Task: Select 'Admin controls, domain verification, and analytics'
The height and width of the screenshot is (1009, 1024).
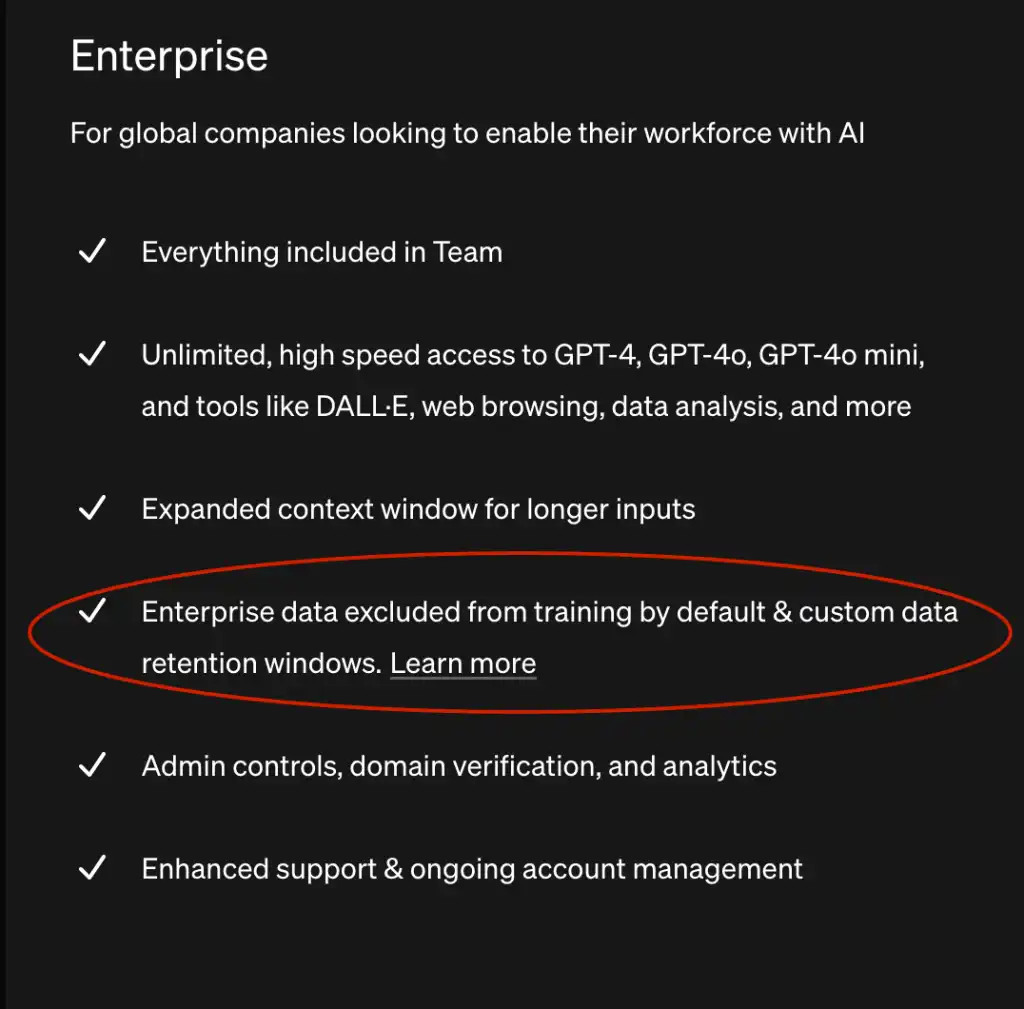Action: pyautogui.click(x=459, y=767)
